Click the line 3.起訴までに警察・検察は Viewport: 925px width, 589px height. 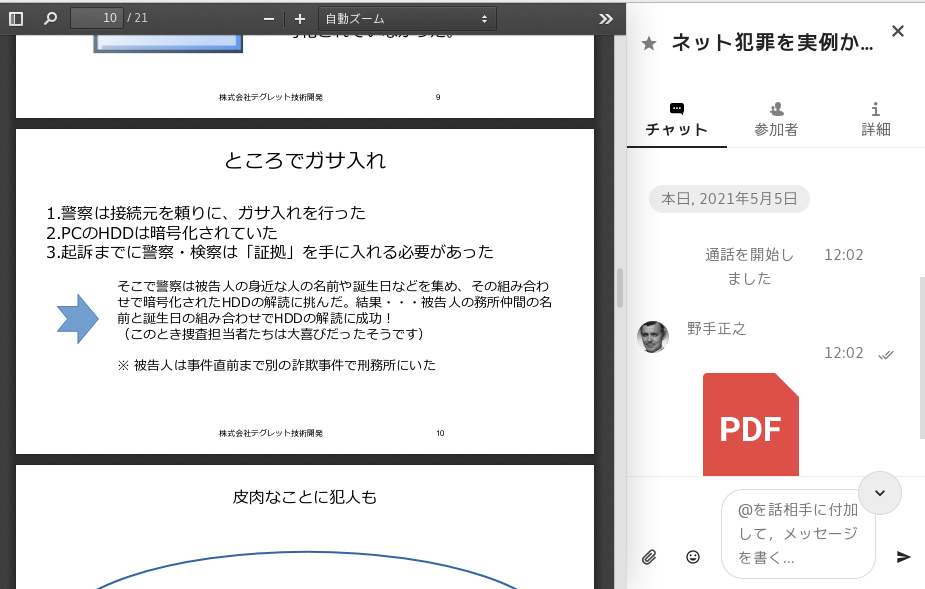[270, 252]
